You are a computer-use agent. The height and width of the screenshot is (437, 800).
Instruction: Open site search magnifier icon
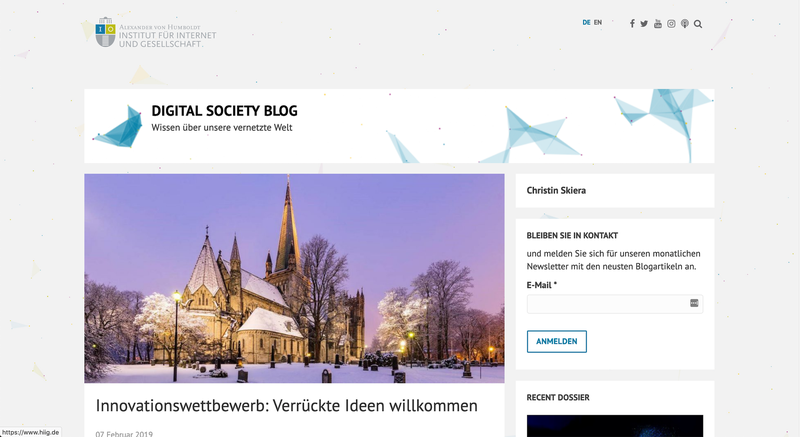[698, 24]
